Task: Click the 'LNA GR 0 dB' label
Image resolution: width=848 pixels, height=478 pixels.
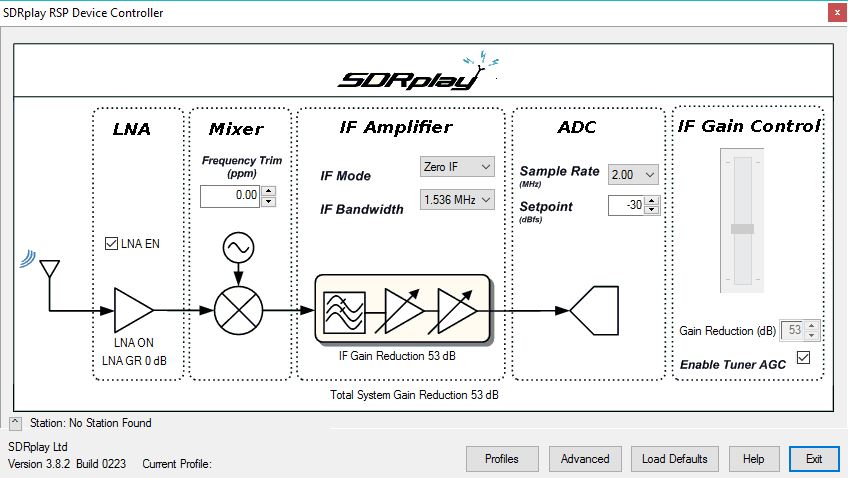Action: 134,361
